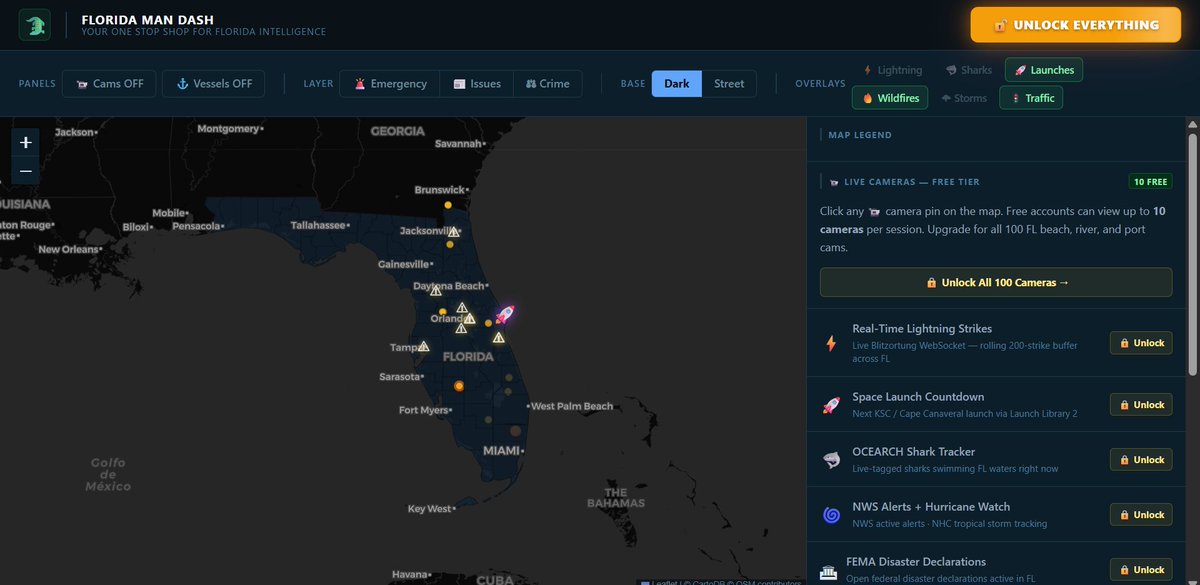Click West Palm Beach map label
Viewport: 1200px width, 585px height.
(572, 406)
